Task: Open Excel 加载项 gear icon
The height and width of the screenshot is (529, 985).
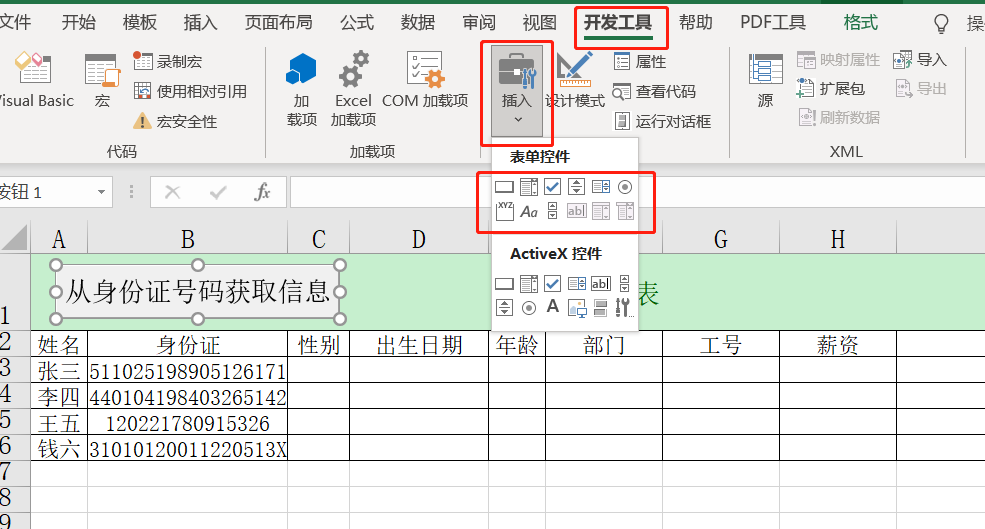Action: pyautogui.click(x=354, y=89)
